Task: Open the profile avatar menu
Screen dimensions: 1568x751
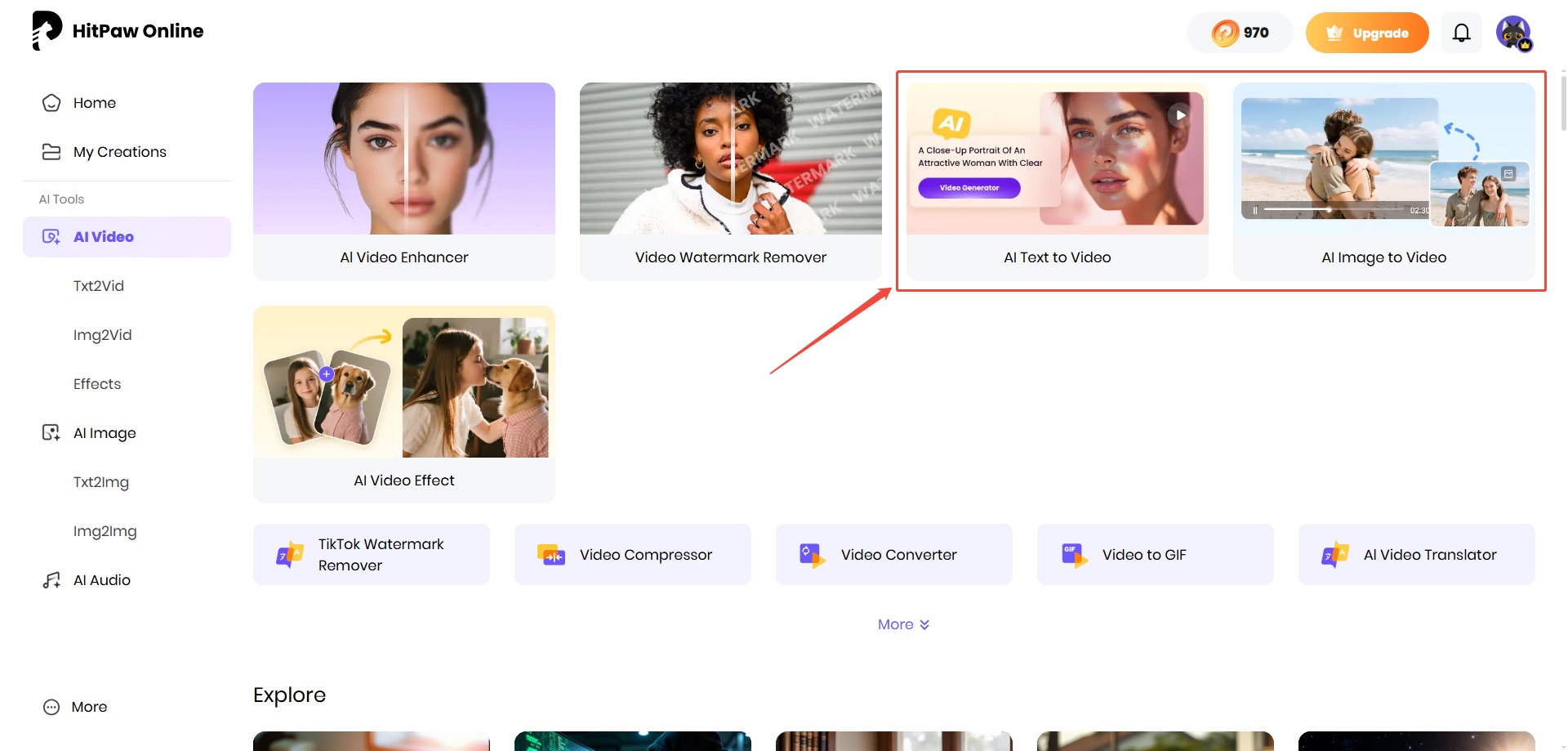Action: coord(1514,33)
